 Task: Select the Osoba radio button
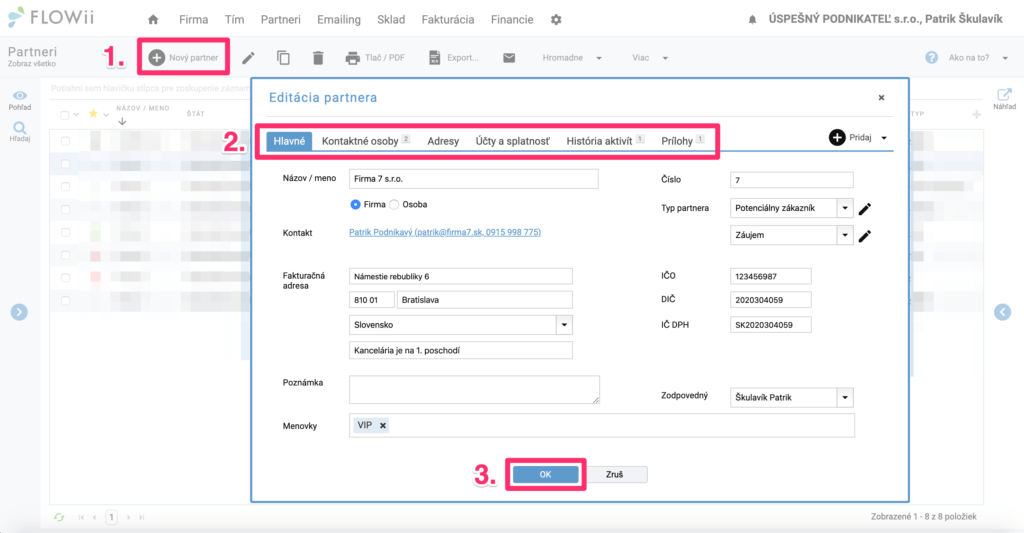[x=394, y=204]
